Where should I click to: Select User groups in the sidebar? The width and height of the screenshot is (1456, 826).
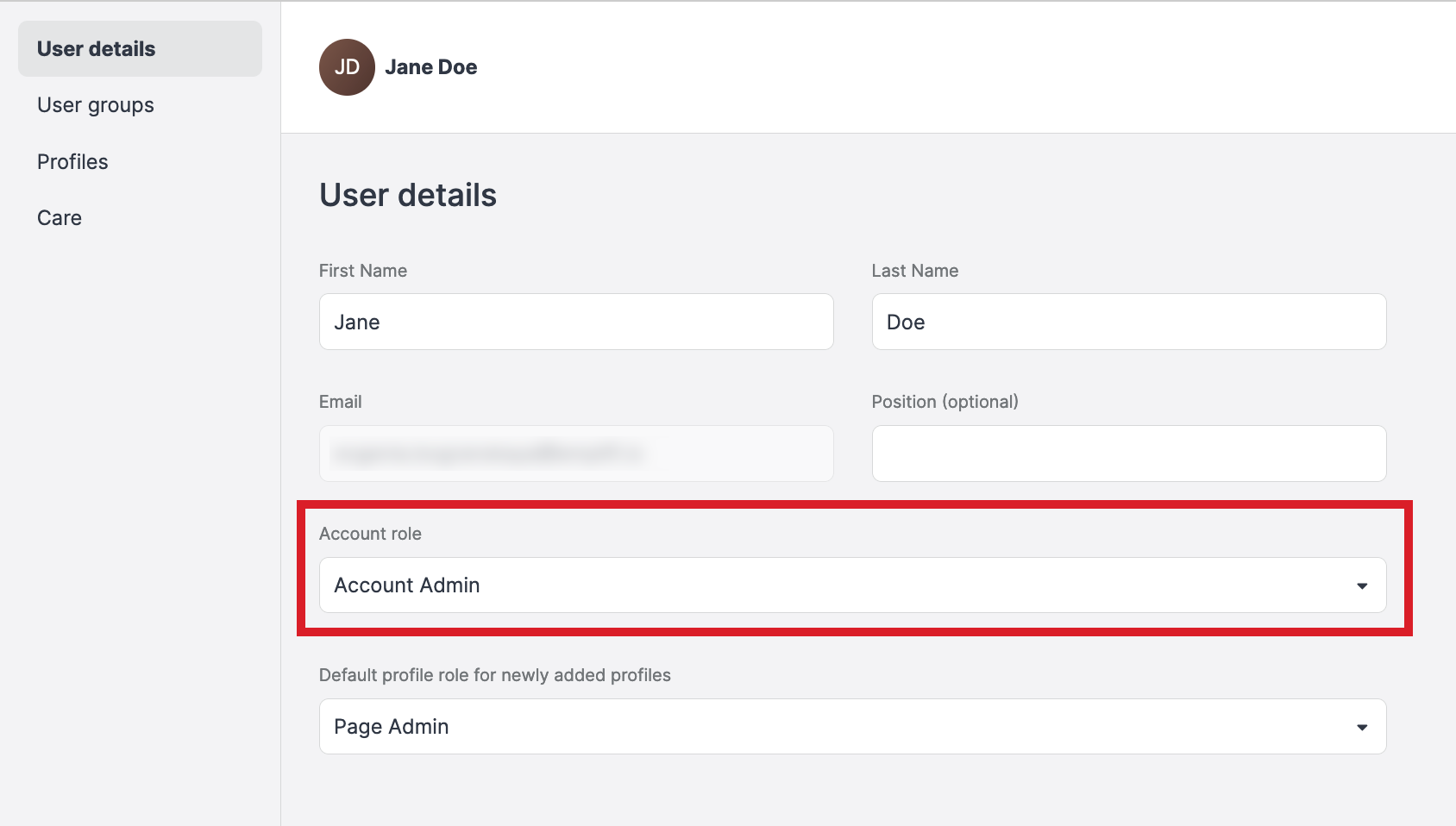95,104
